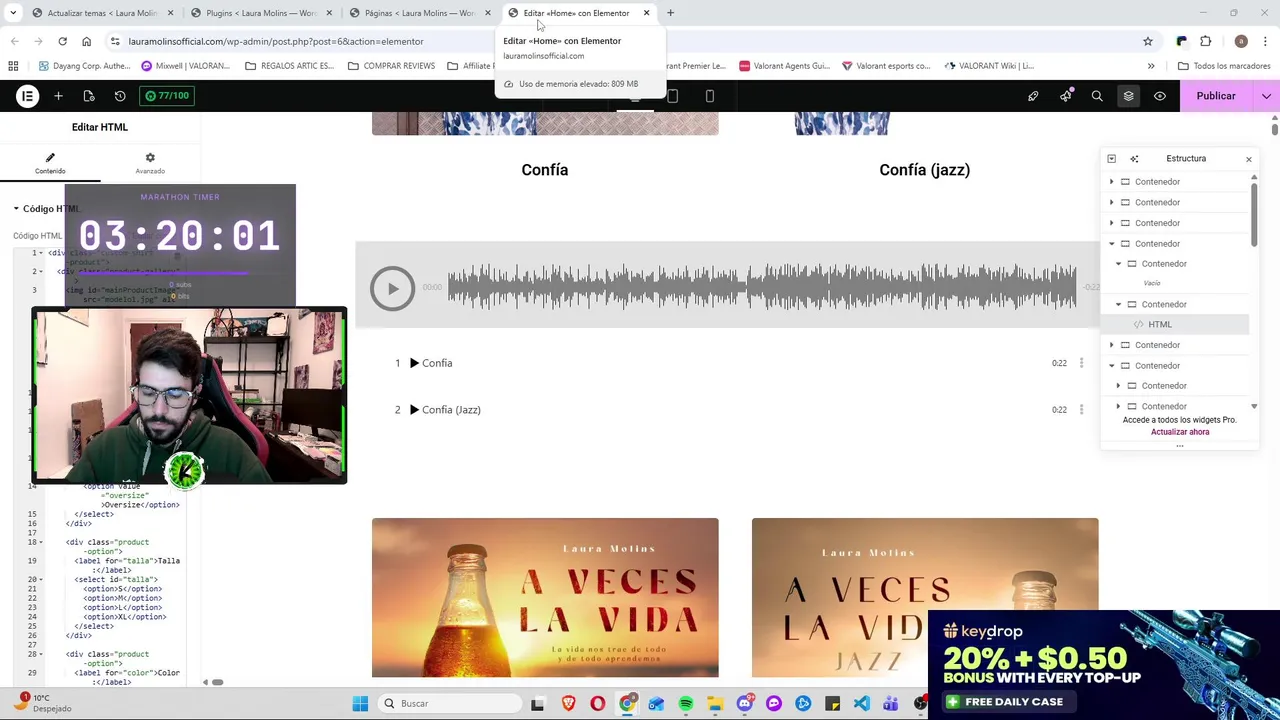Open the Elementor main menu logo
Image resolution: width=1280 pixels, height=720 pixels.
coord(27,96)
